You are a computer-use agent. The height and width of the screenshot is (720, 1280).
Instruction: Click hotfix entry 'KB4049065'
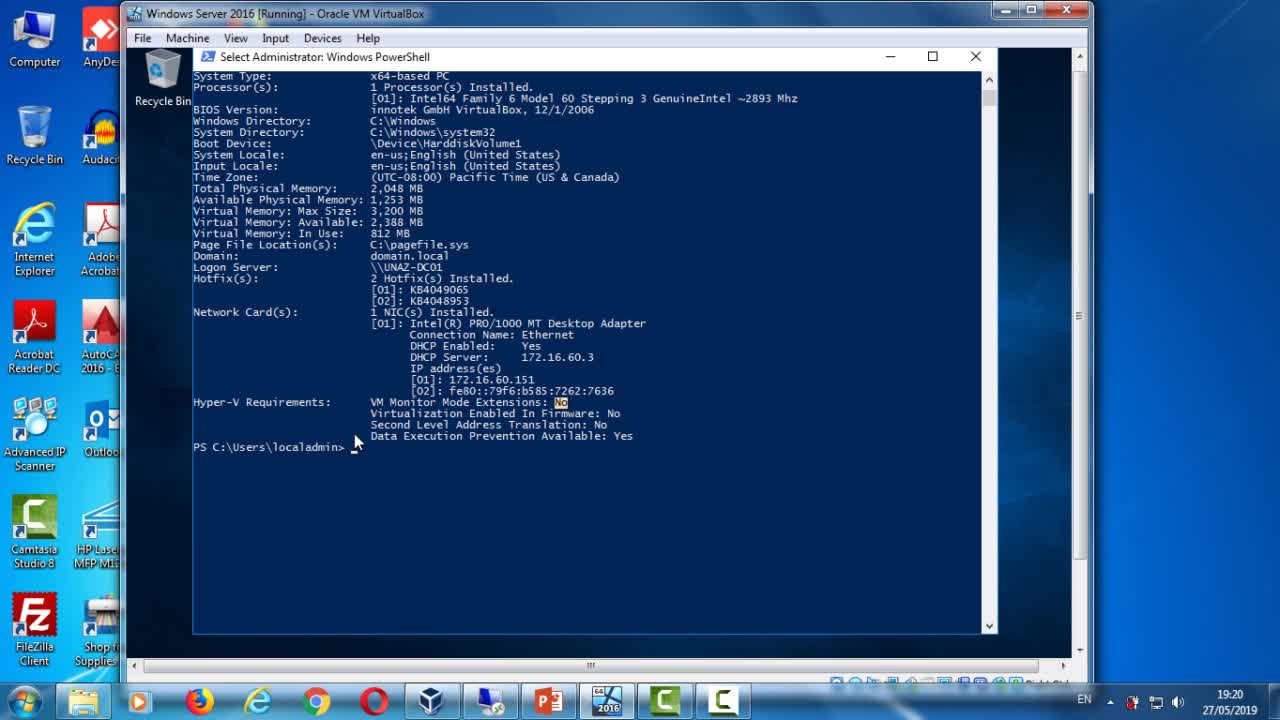(439, 290)
